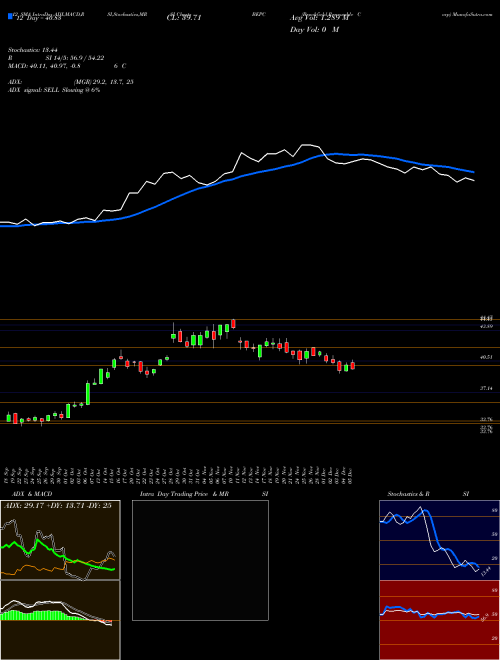Select the 'CL: 39.71' closing price text
This screenshot has width=500, height=660.
[184, 18]
